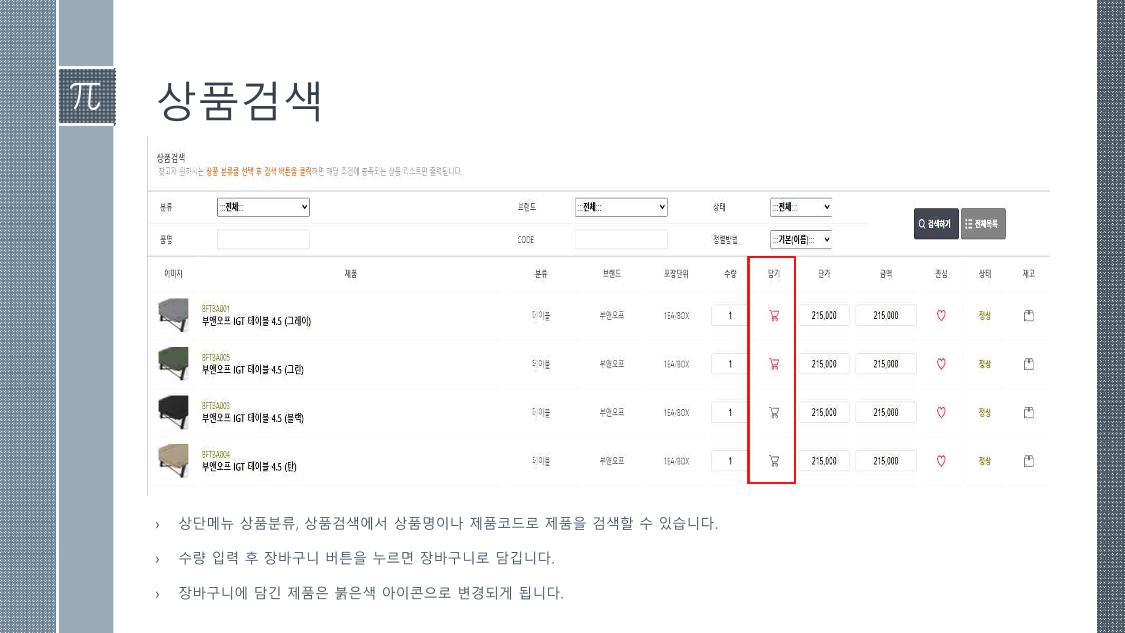1125x633 pixels.
Task: Click the 검색하기 search button
Action: [936, 224]
